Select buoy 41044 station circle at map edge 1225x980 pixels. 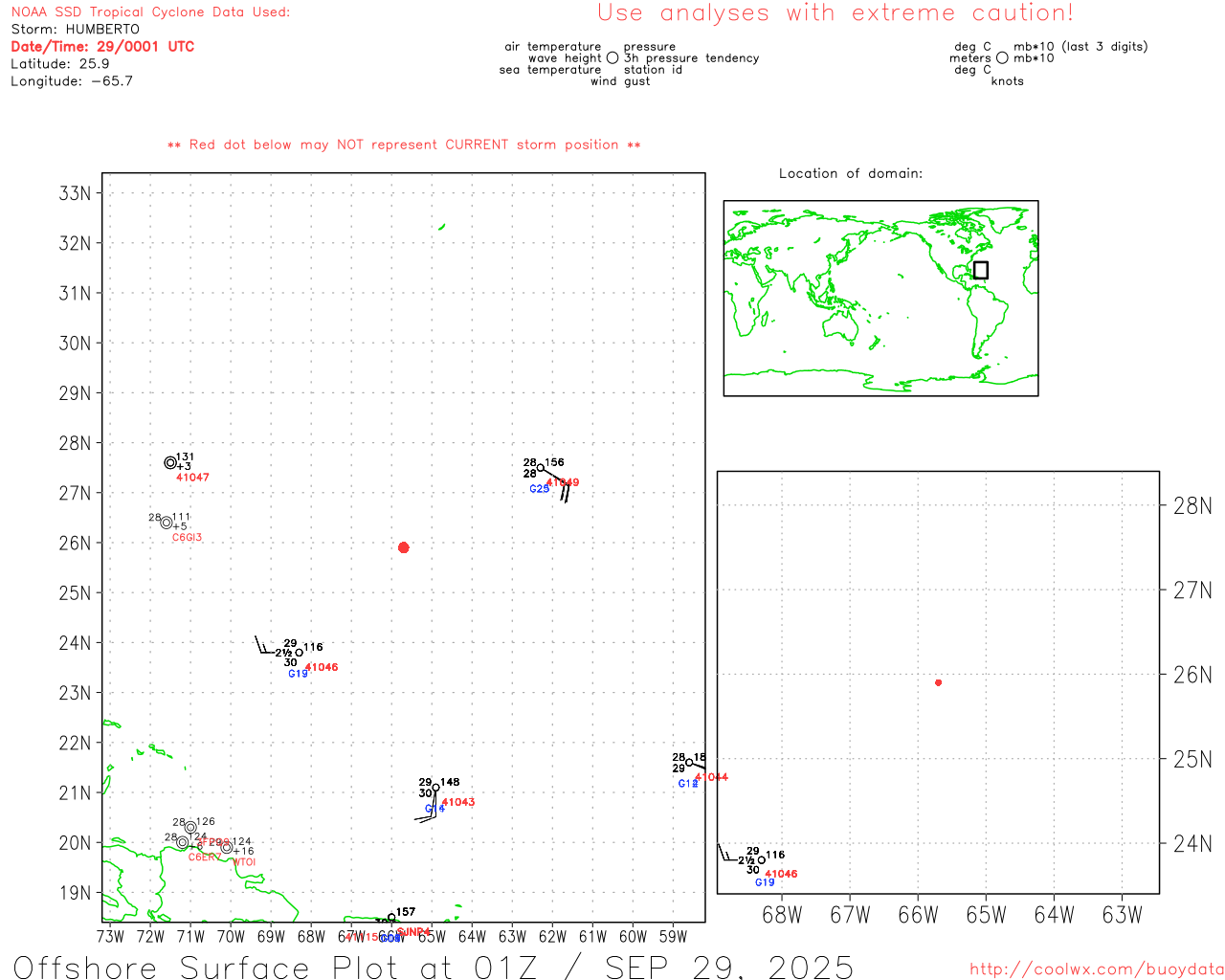[689, 763]
